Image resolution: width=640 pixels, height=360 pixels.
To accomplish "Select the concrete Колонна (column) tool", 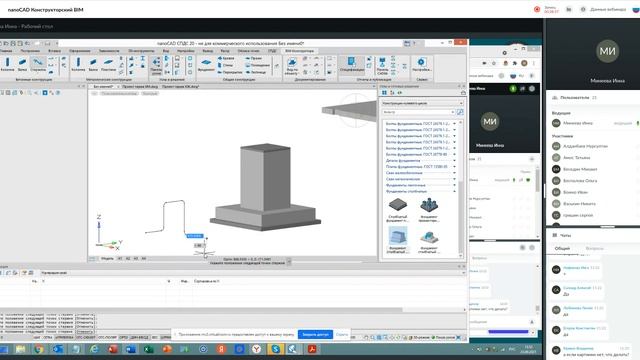I will [7, 64].
